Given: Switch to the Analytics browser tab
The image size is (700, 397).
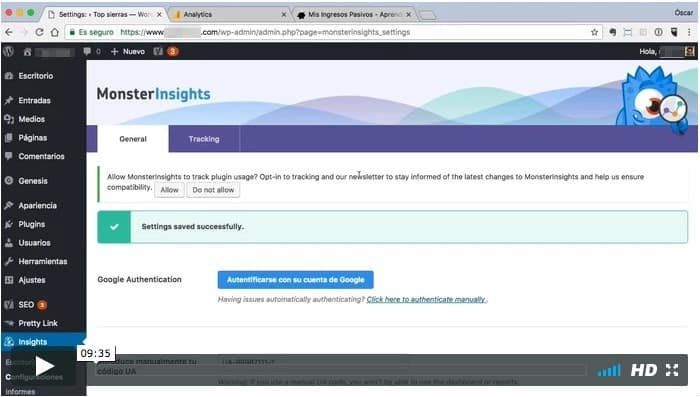Looking at the screenshot, I should pos(230,14).
